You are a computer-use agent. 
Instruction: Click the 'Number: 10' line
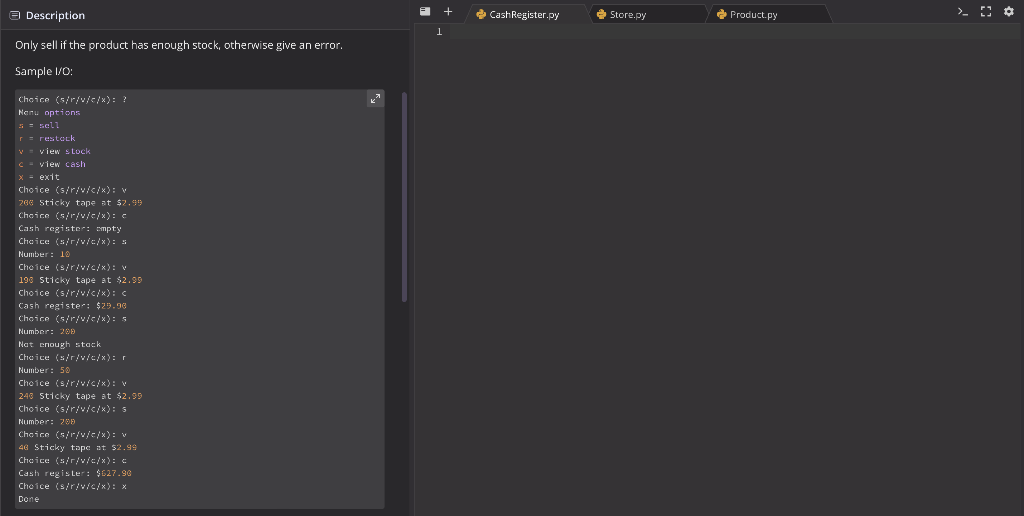[x=44, y=254]
